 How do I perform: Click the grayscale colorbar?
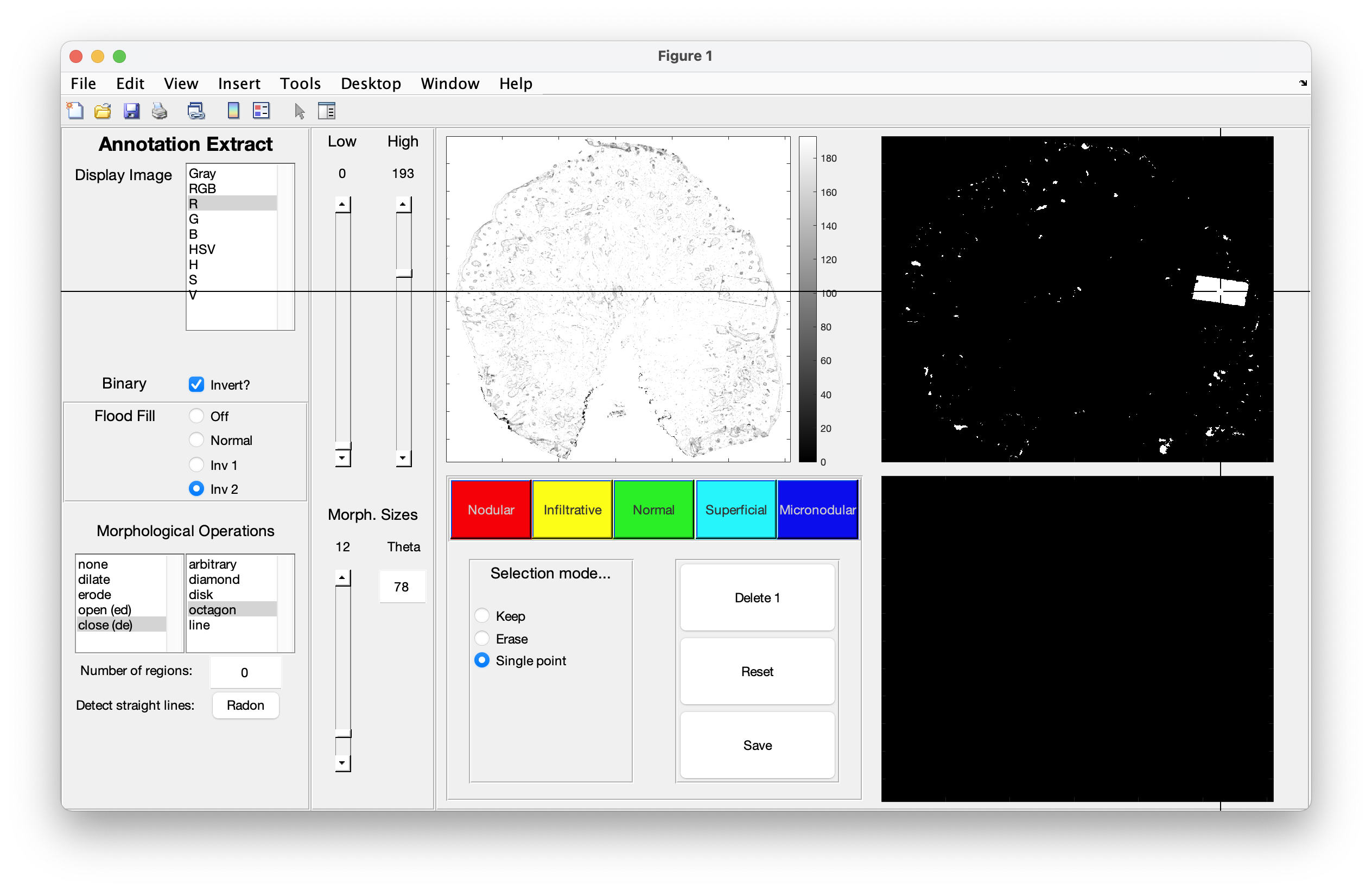[x=808, y=299]
